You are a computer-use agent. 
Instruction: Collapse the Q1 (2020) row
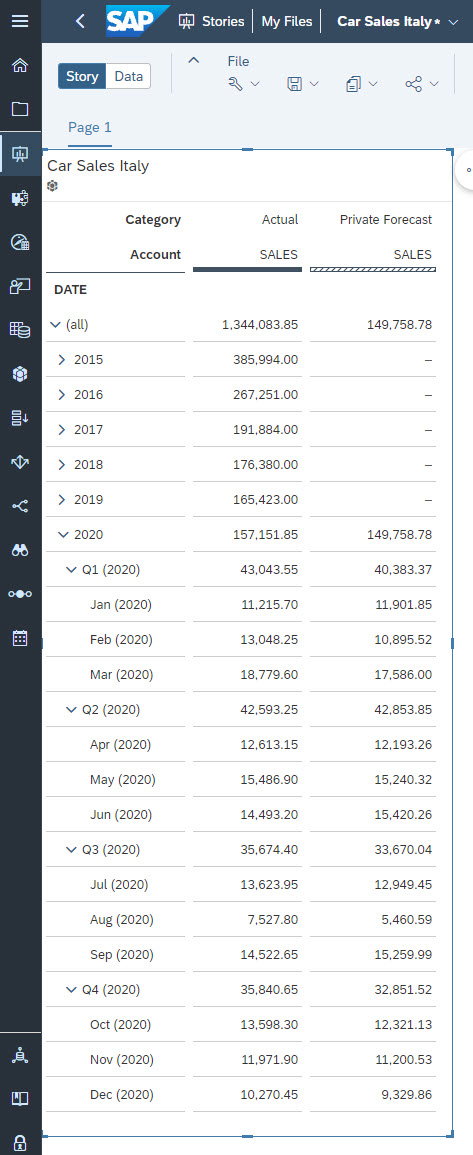coord(71,569)
